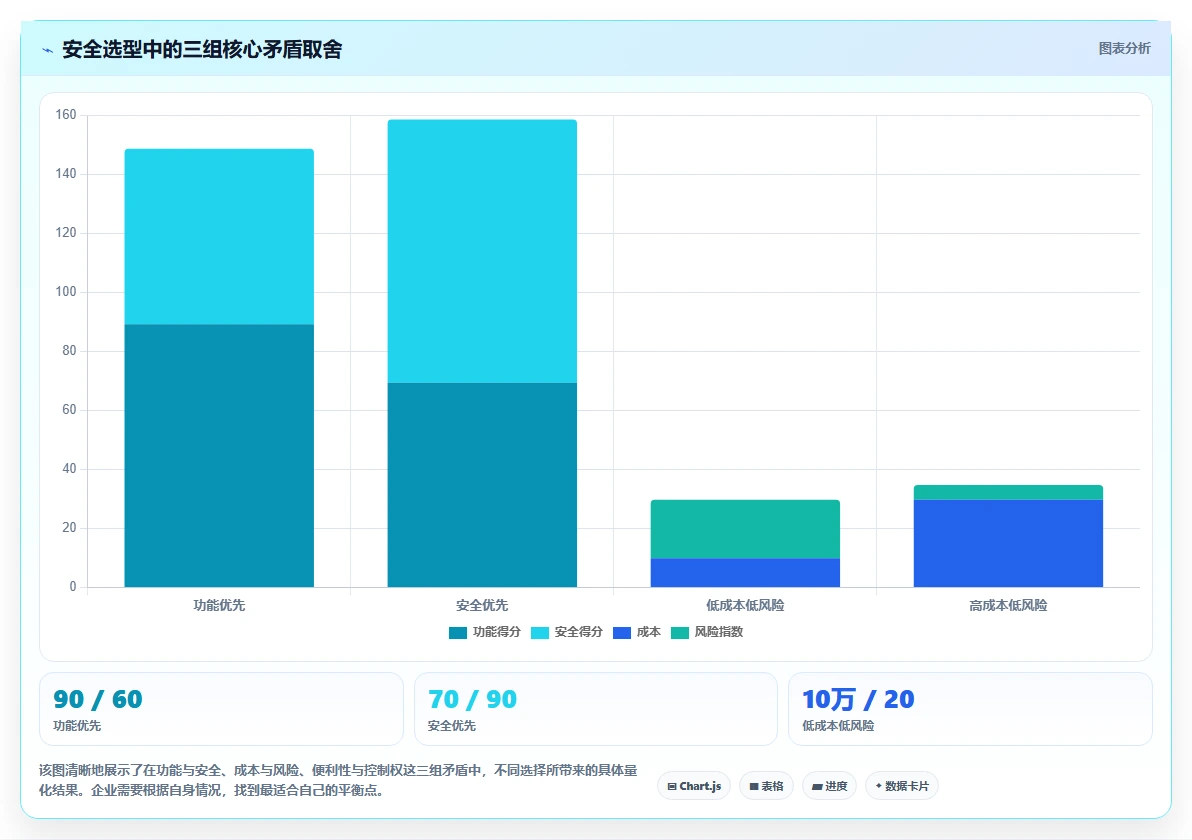Click the blue 成本 segment of 低成本低风险 bar
The width and height of the screenshot is (1192, 840).
pos(745,572)
